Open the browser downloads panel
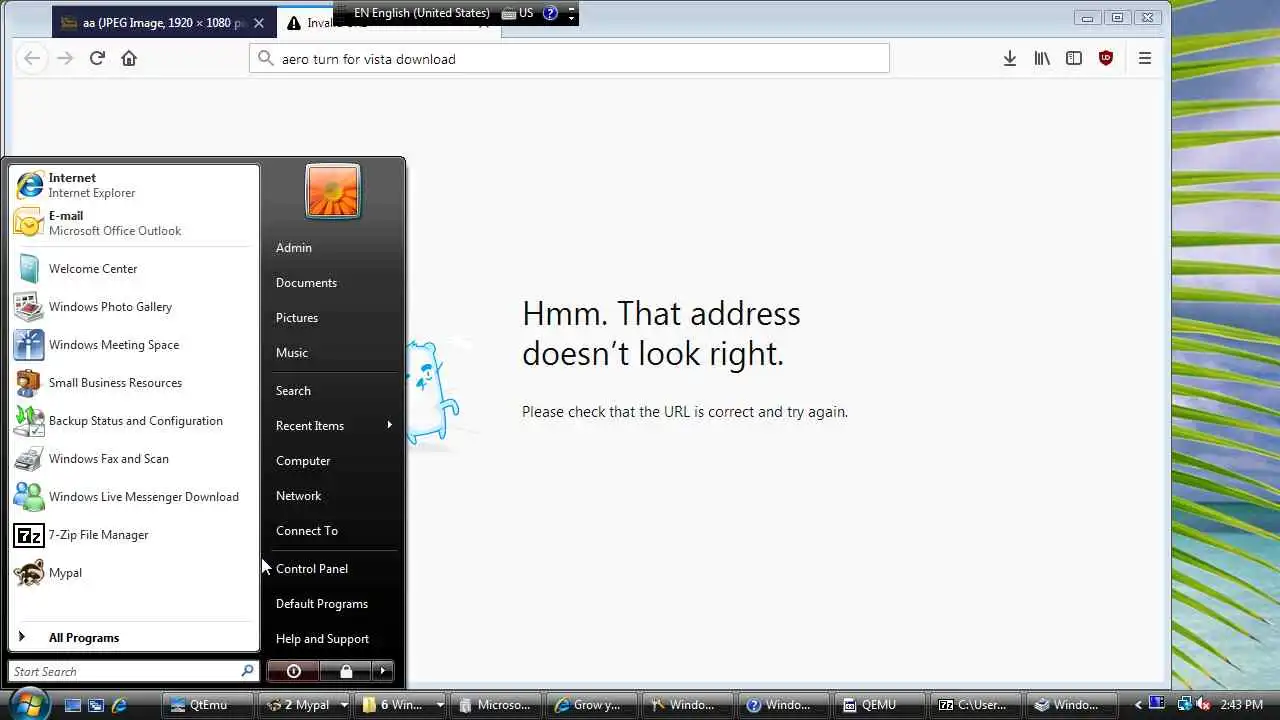Screen dimensions: 1280x720 pos(1010,59)
